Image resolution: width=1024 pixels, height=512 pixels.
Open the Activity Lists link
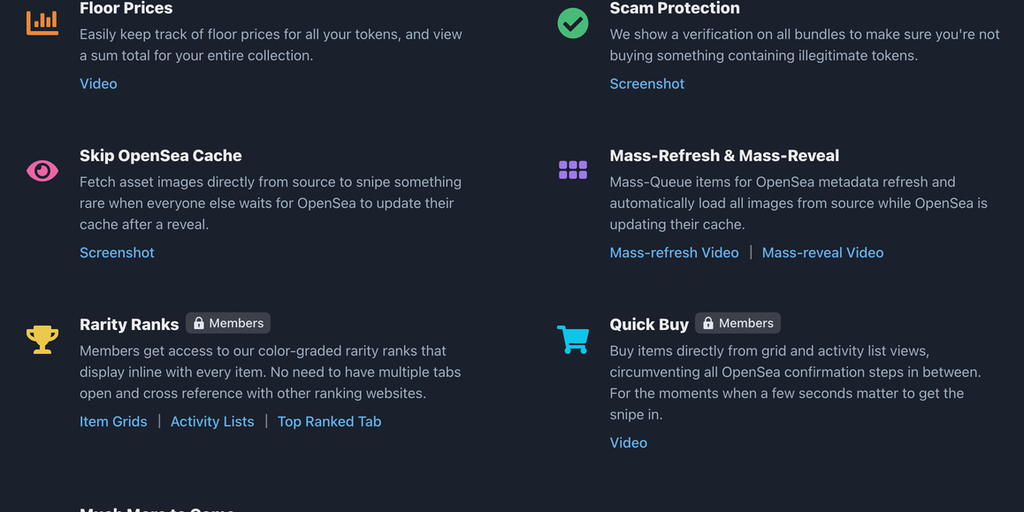pyautogui.click(x=212, y=422)
